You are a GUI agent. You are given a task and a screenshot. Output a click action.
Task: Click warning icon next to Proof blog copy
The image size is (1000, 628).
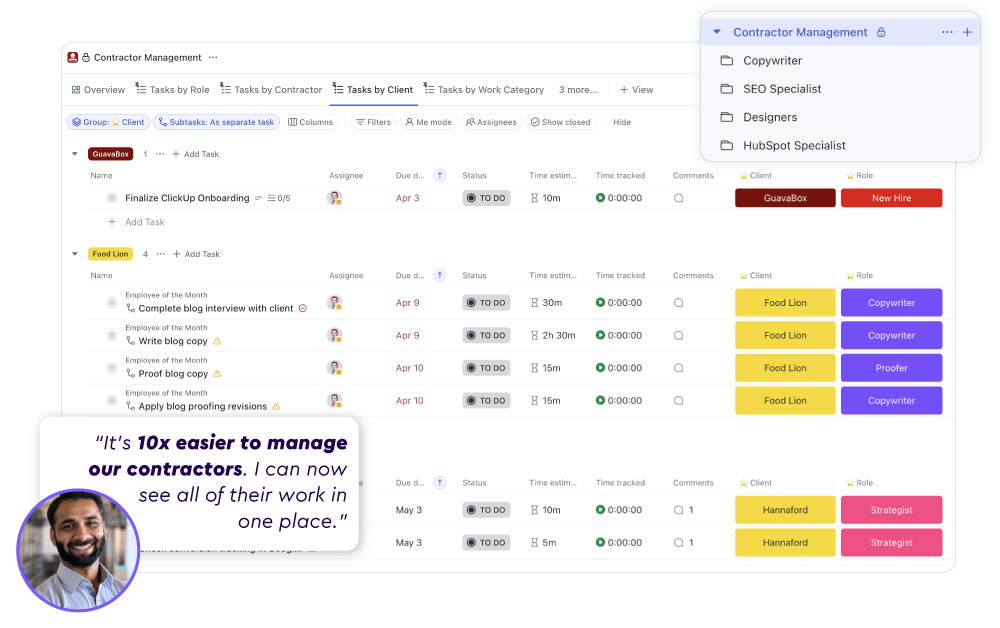tap(217, 374)
